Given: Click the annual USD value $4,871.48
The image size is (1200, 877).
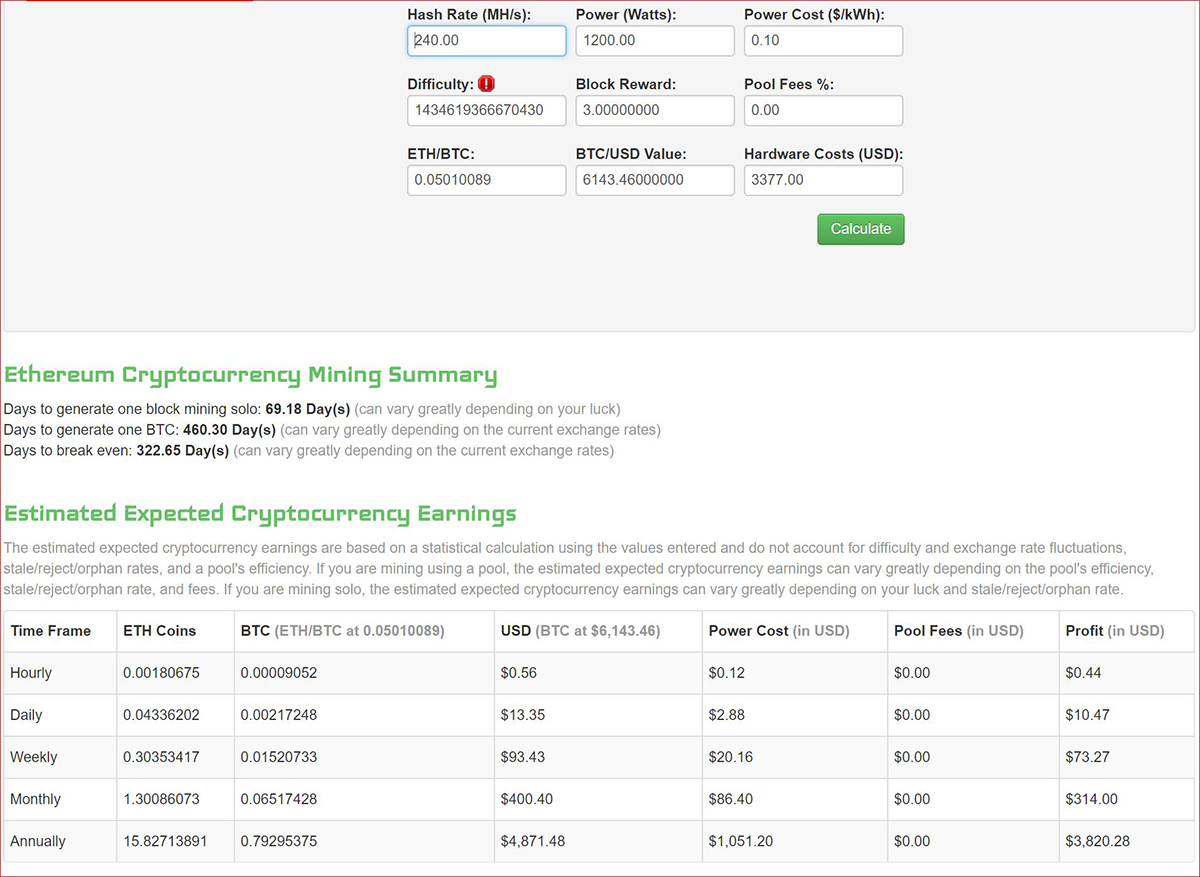Looking at the screenshot, I should pos(534,841).
